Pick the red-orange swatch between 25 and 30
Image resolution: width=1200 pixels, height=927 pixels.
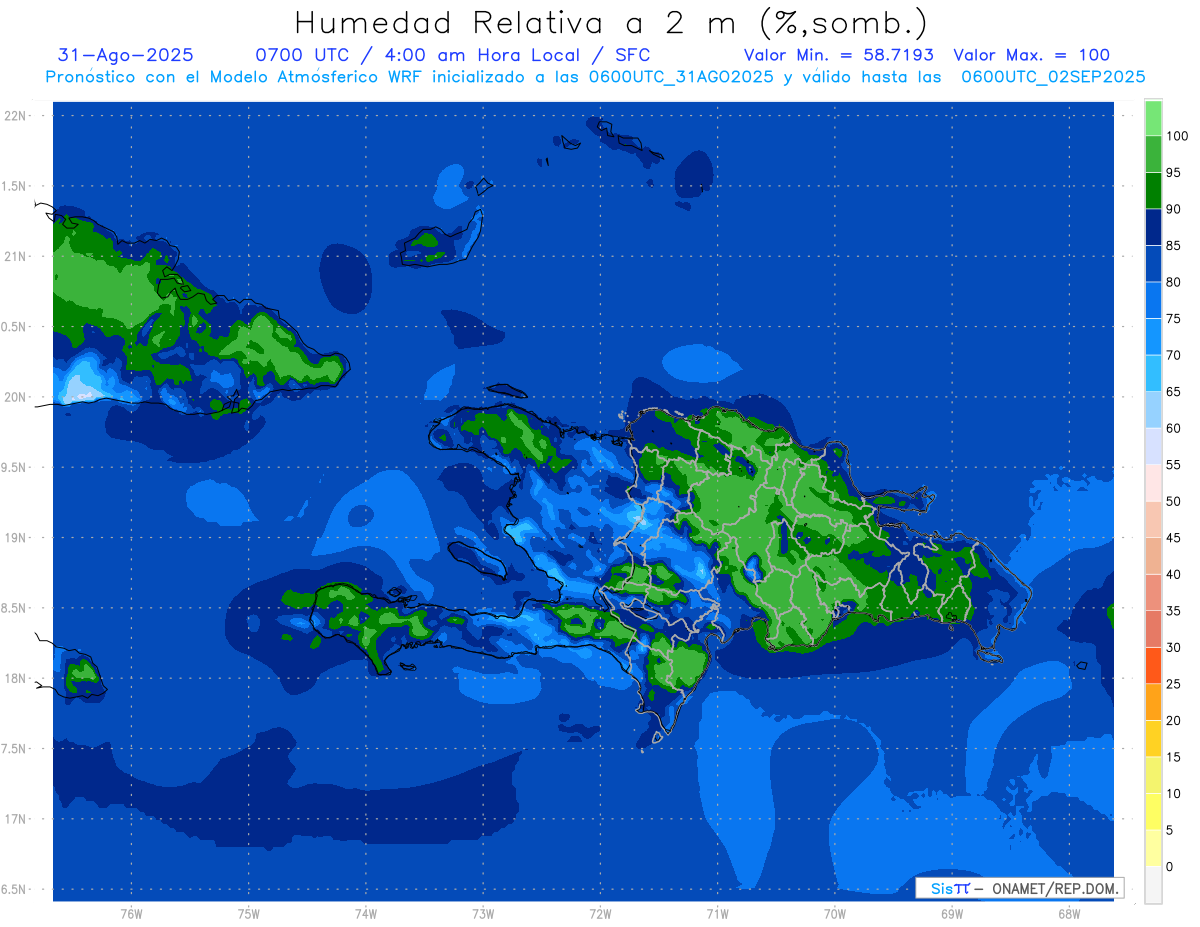1153,665
